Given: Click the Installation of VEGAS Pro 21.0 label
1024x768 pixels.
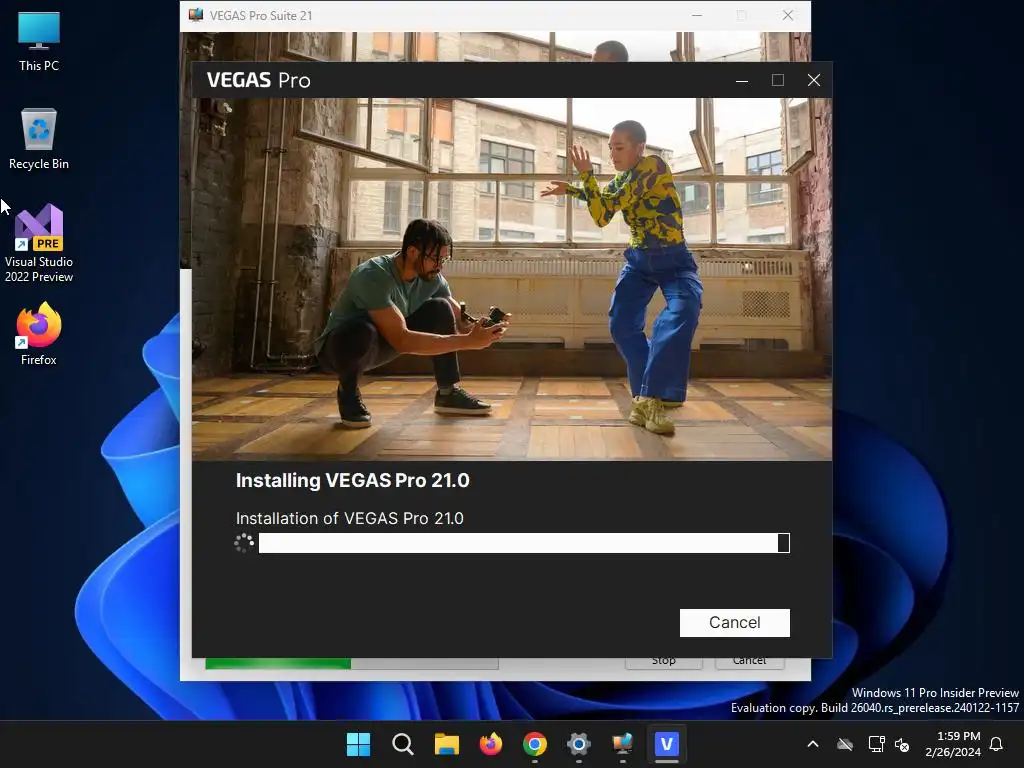Looking at the screenshot, I should [x=349, y=519].
